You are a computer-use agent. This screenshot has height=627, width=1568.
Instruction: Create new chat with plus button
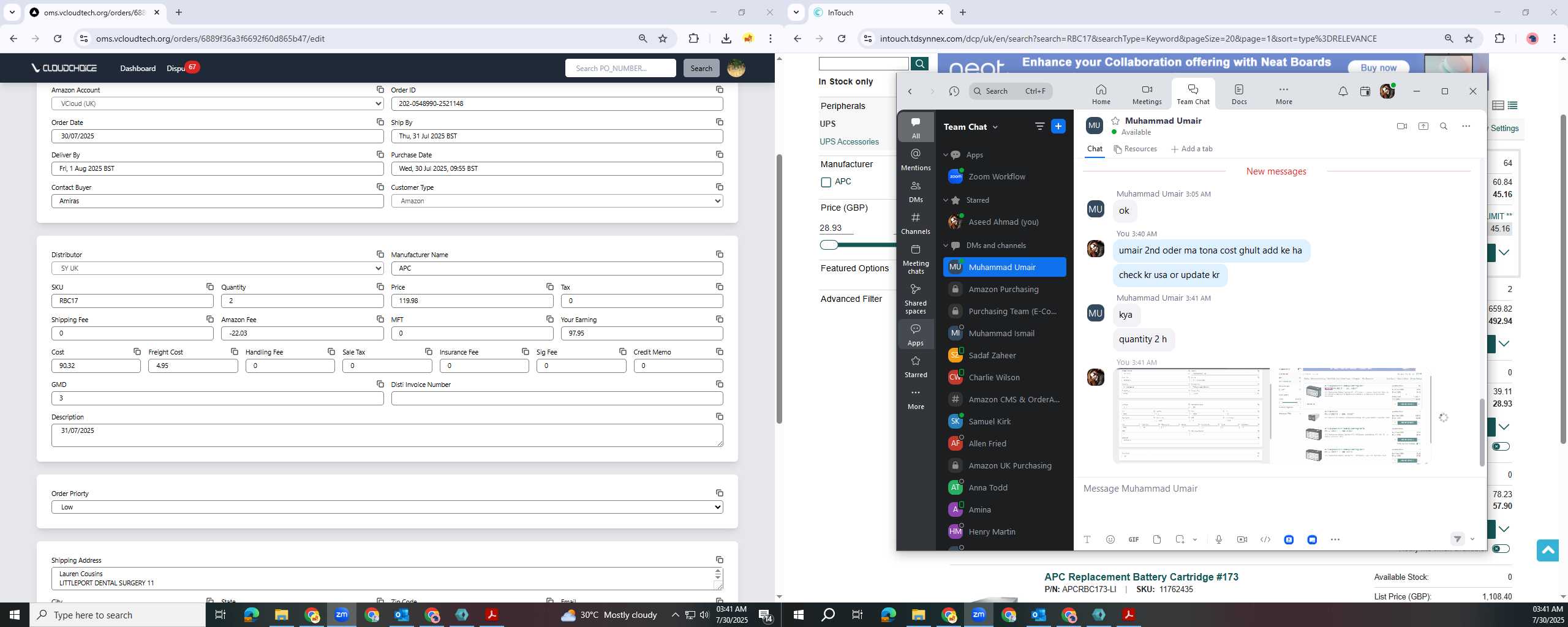click(1058, 126)
